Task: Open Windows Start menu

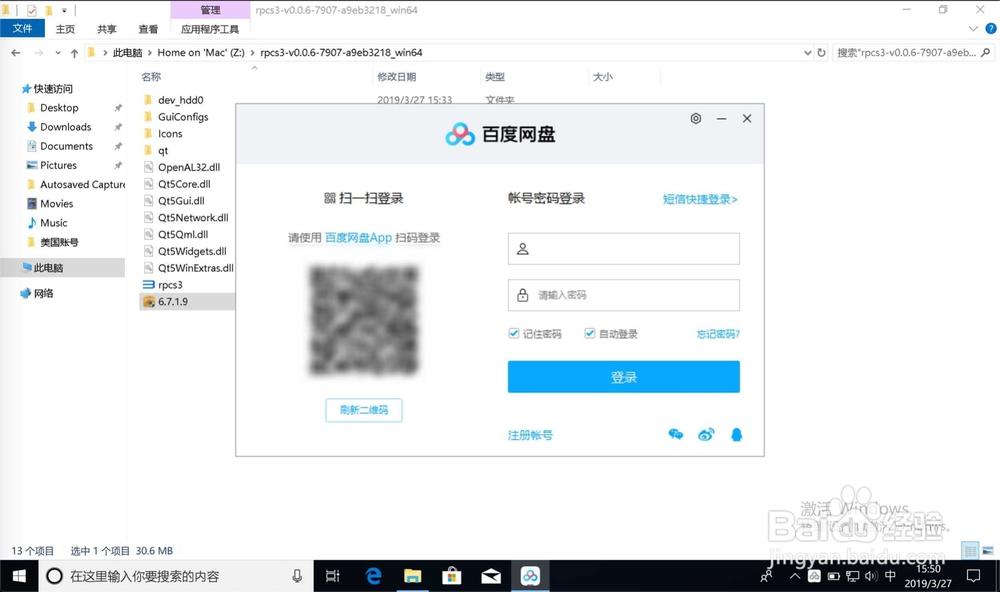Action: [19, 576]
